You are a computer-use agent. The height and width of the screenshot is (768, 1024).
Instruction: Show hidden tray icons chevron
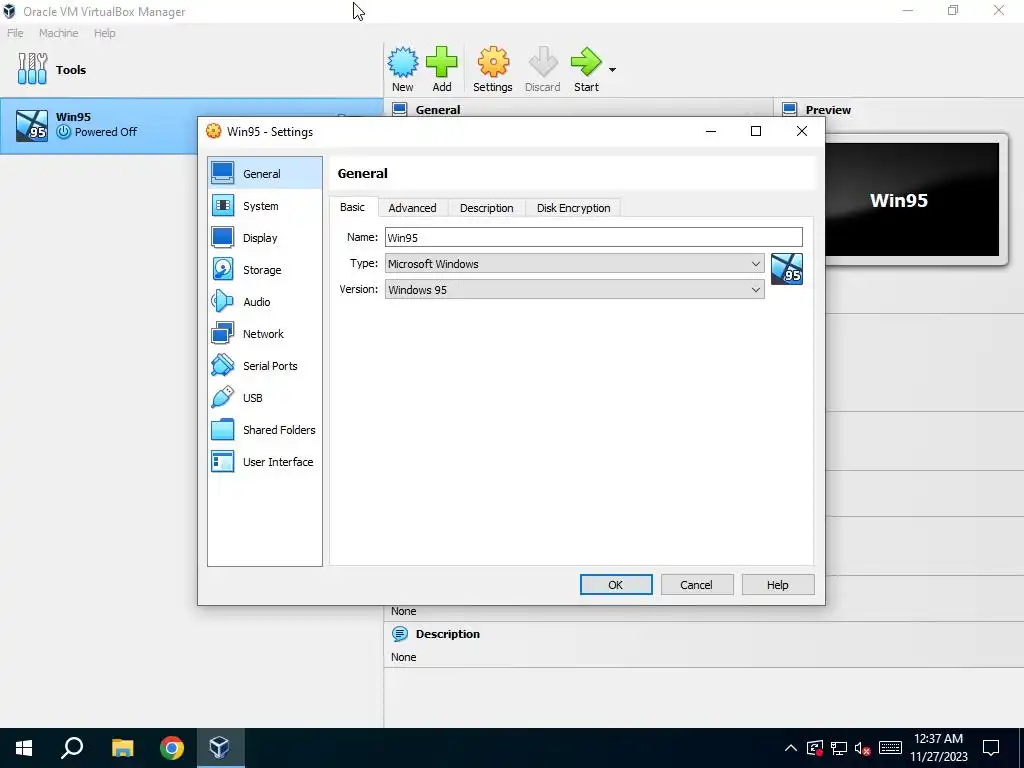tap(791, 748)
